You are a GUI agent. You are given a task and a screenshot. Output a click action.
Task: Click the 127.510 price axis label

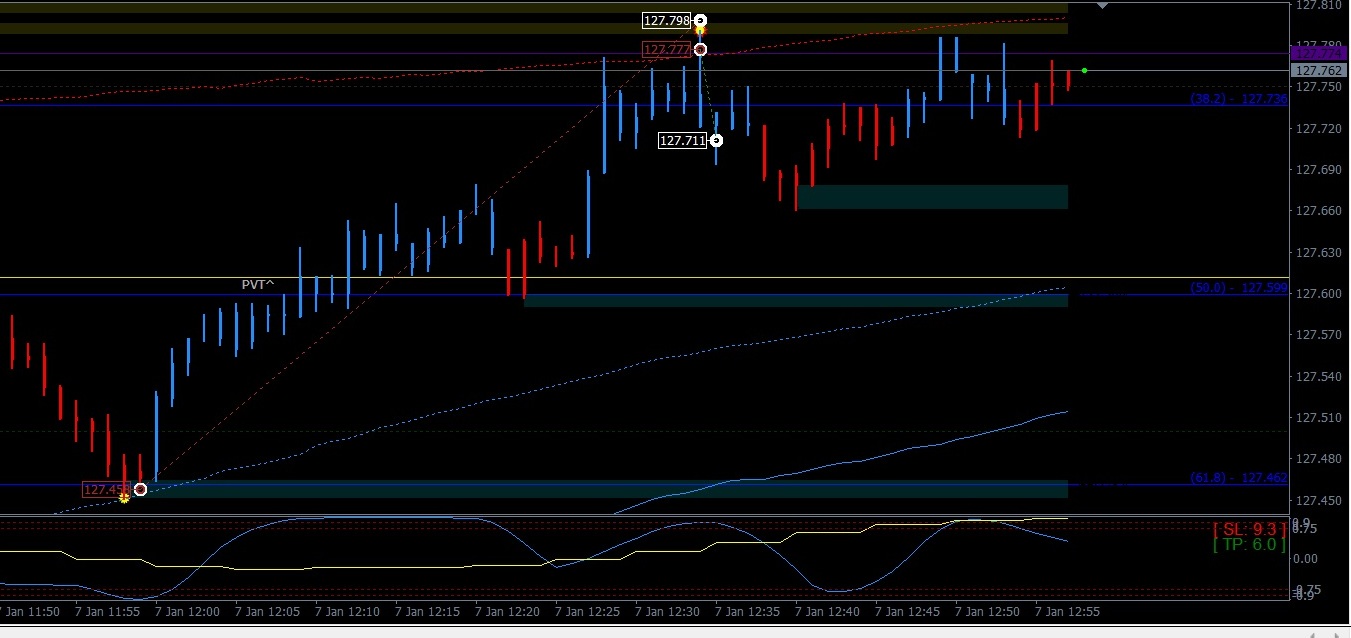coord(1318,418)
